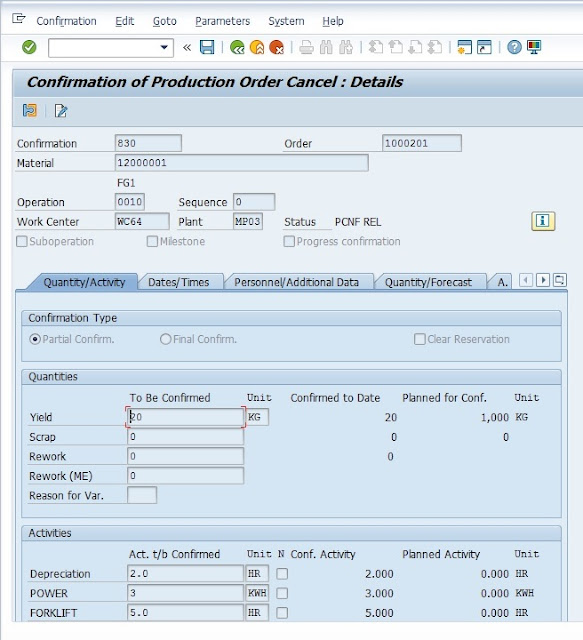The height and width of the screenshot is (640, 583).
Task: Click the red Cancel icon
Action: point(276,47)
